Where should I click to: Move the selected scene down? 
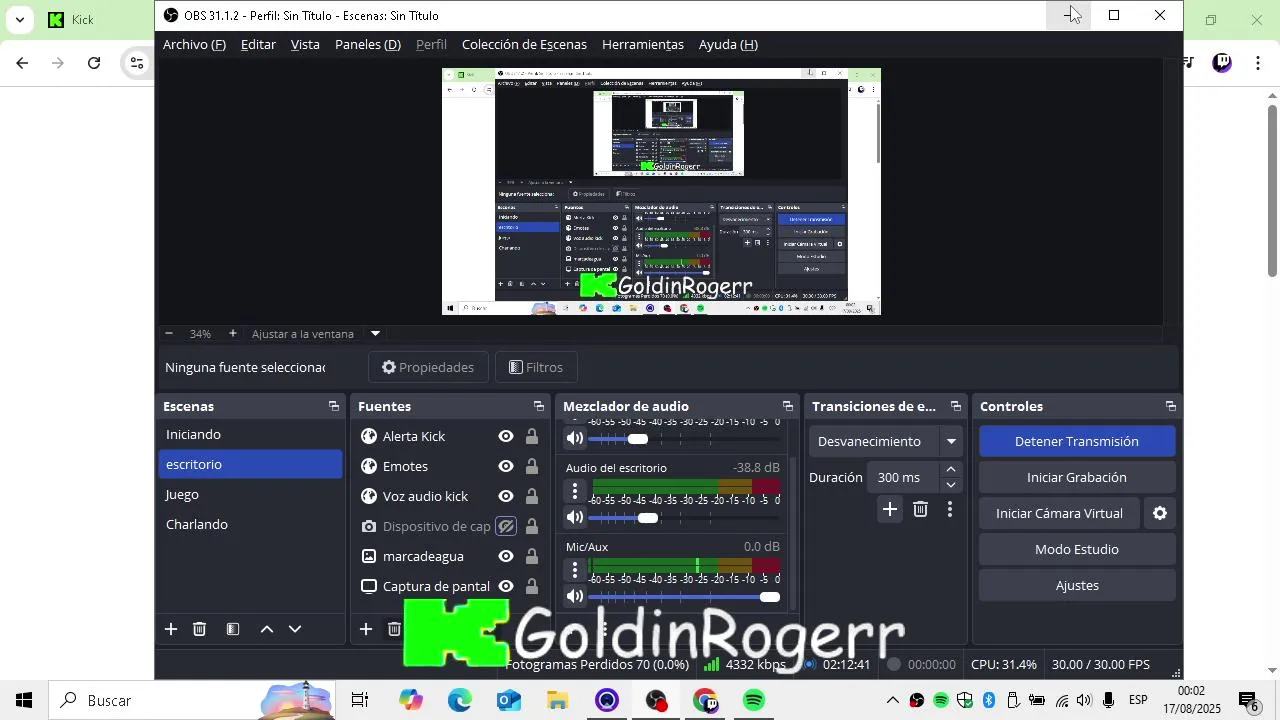(295, 629)
